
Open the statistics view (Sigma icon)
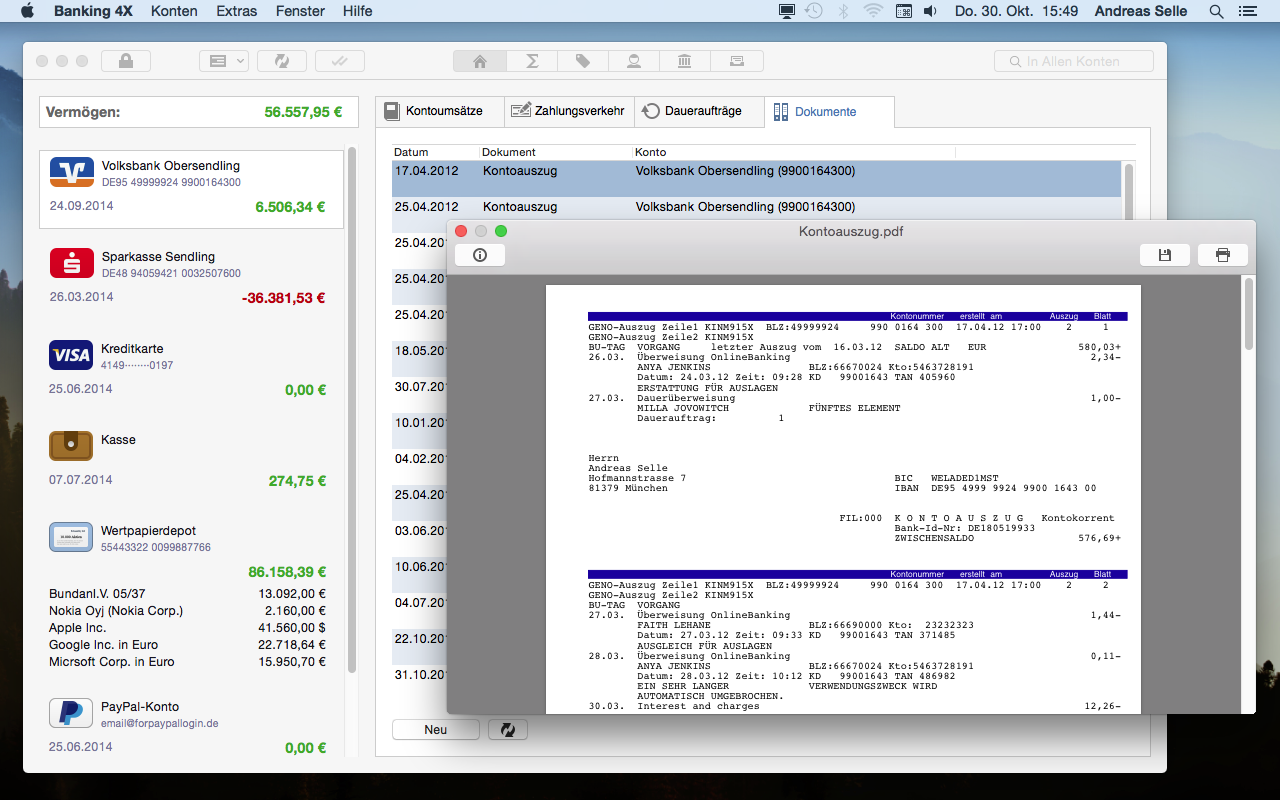pyautogui.click(x=531, y=60)
